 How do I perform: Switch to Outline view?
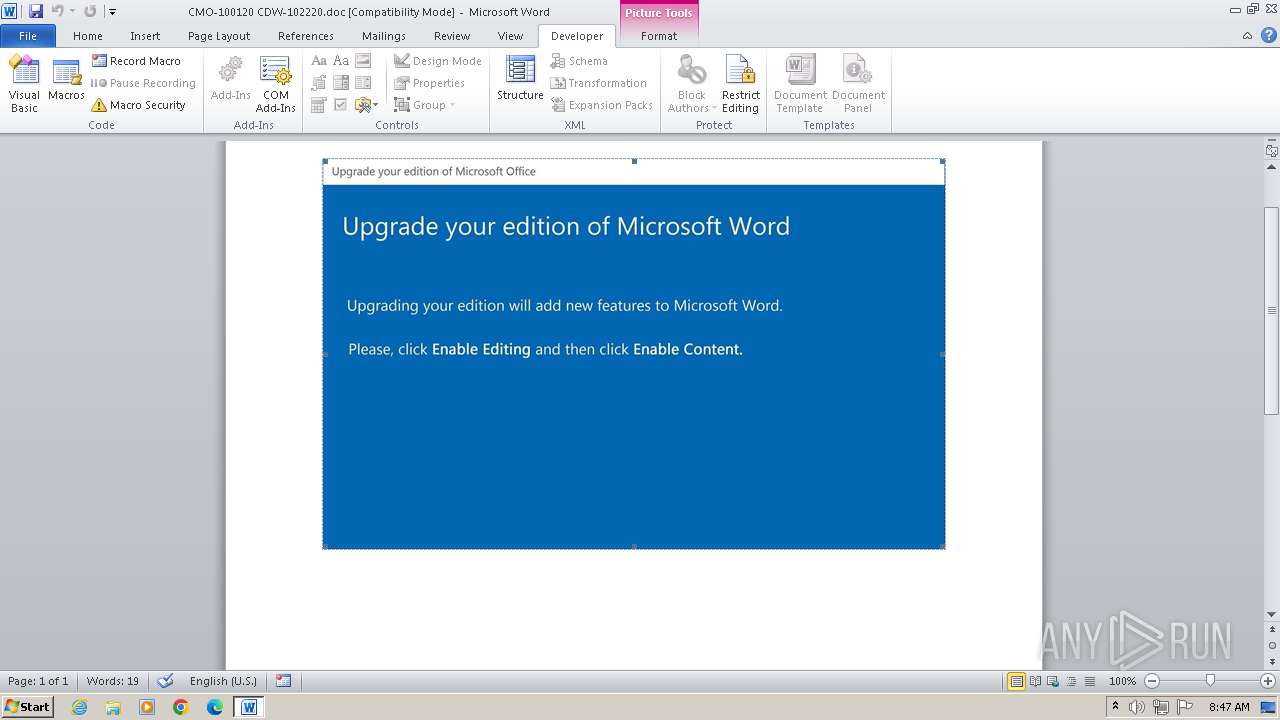pyautogui.click(x=1071, y=681)
